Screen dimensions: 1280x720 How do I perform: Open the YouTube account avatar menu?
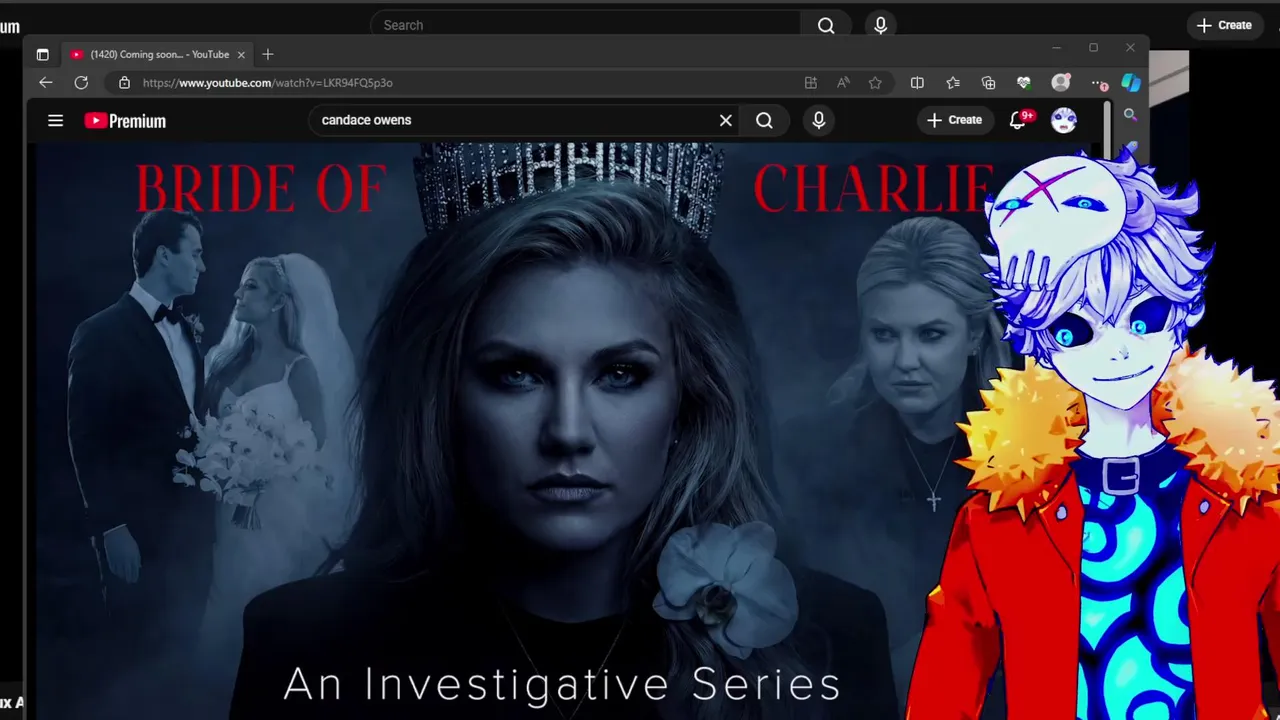pos(1064,120)
